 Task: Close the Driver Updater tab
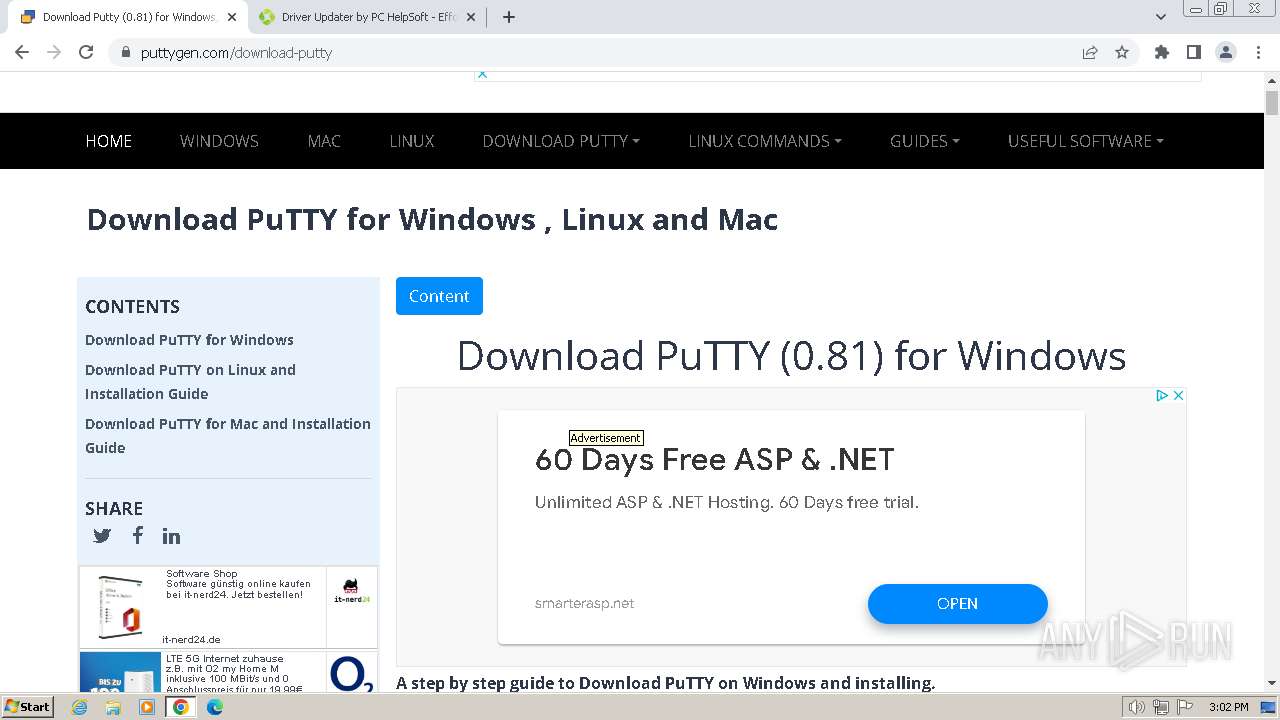pyautogui.click(x=470, y=17)
